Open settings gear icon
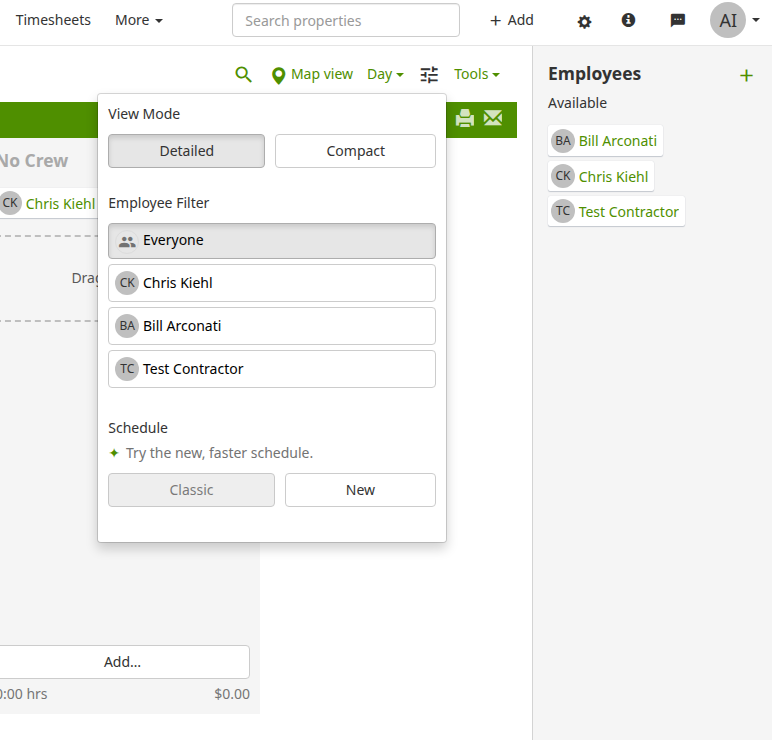This screenshot has width=780, height=740. tap(584, 21)
